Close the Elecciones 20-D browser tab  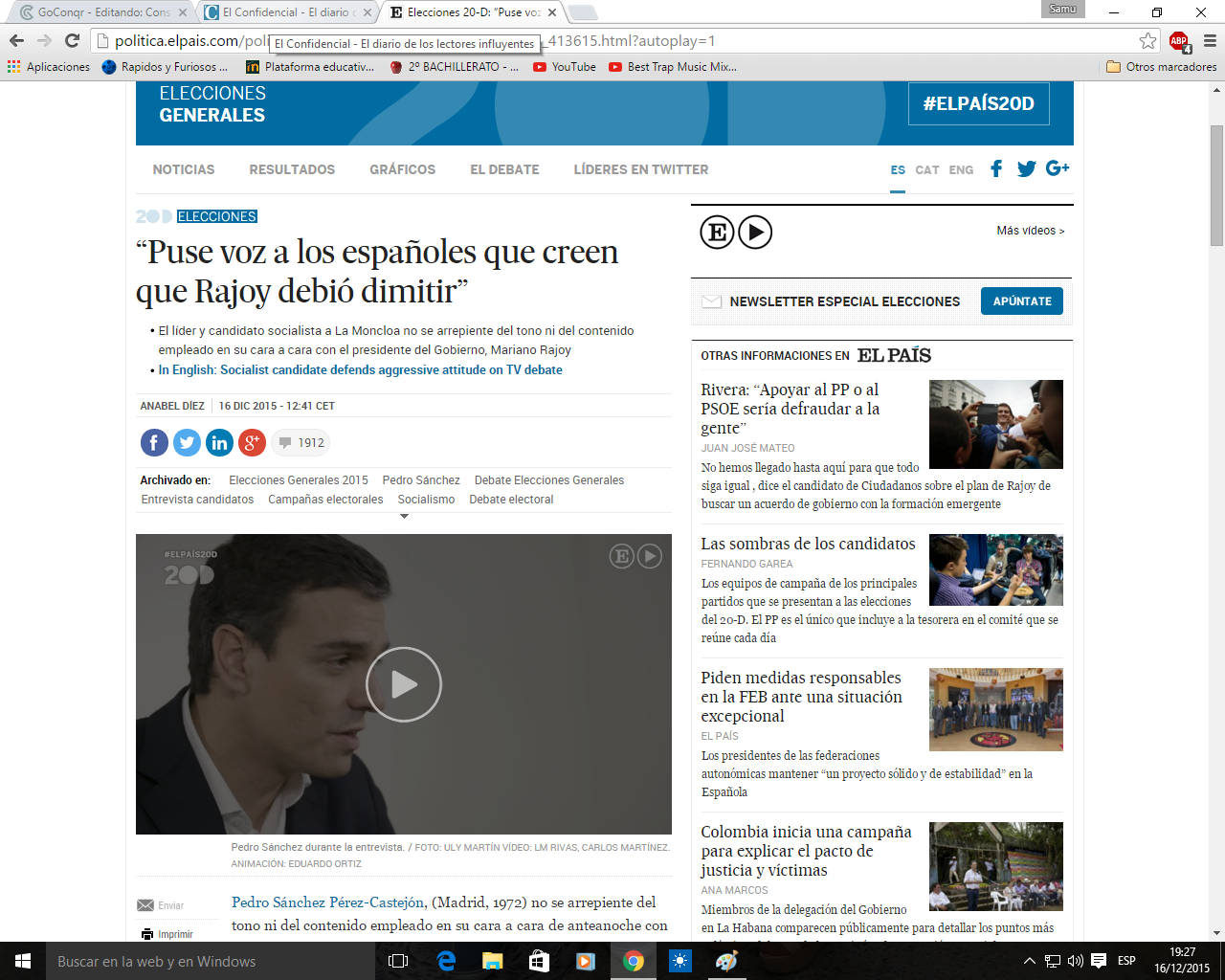click(x=552, y=12)
